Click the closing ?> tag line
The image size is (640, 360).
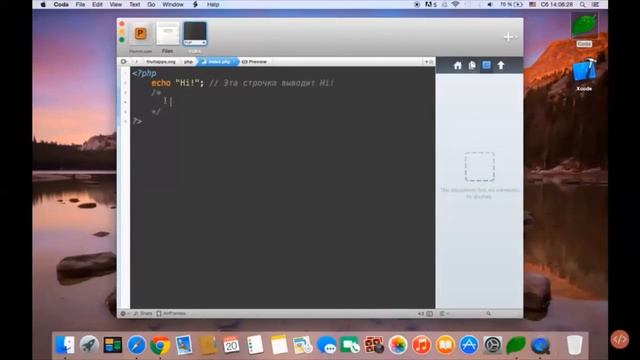(137, 121)
